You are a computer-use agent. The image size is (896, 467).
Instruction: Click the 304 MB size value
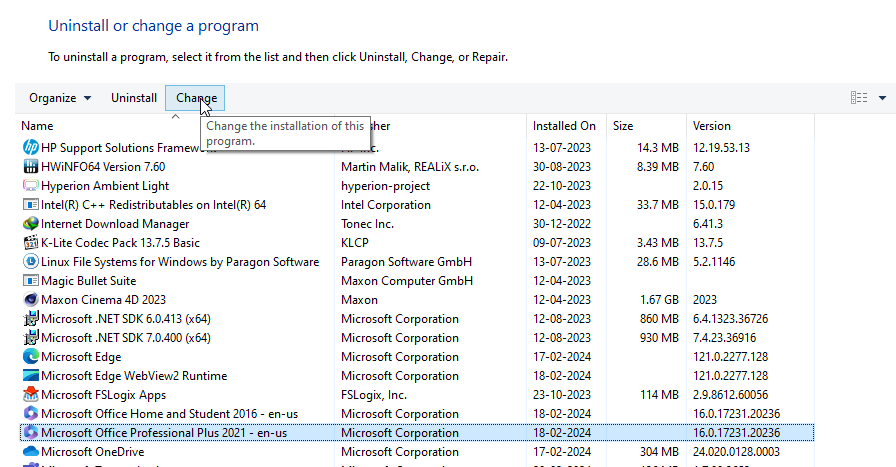pyautogui.click(x=659, y=452)
